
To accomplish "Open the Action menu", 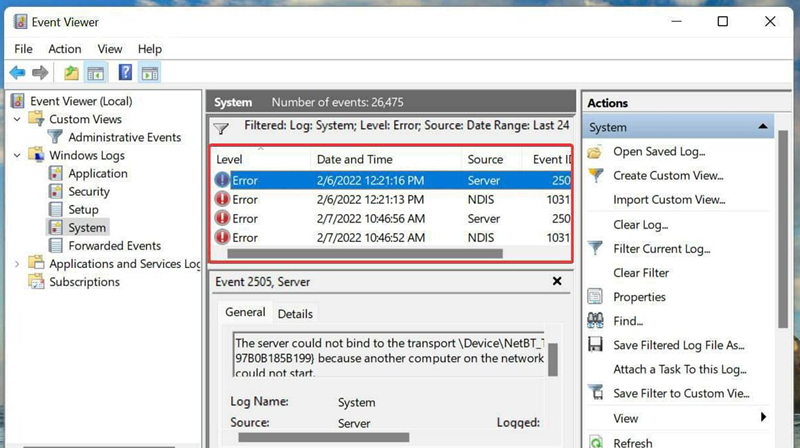I will pyautogui.click(x=65, y=49).
